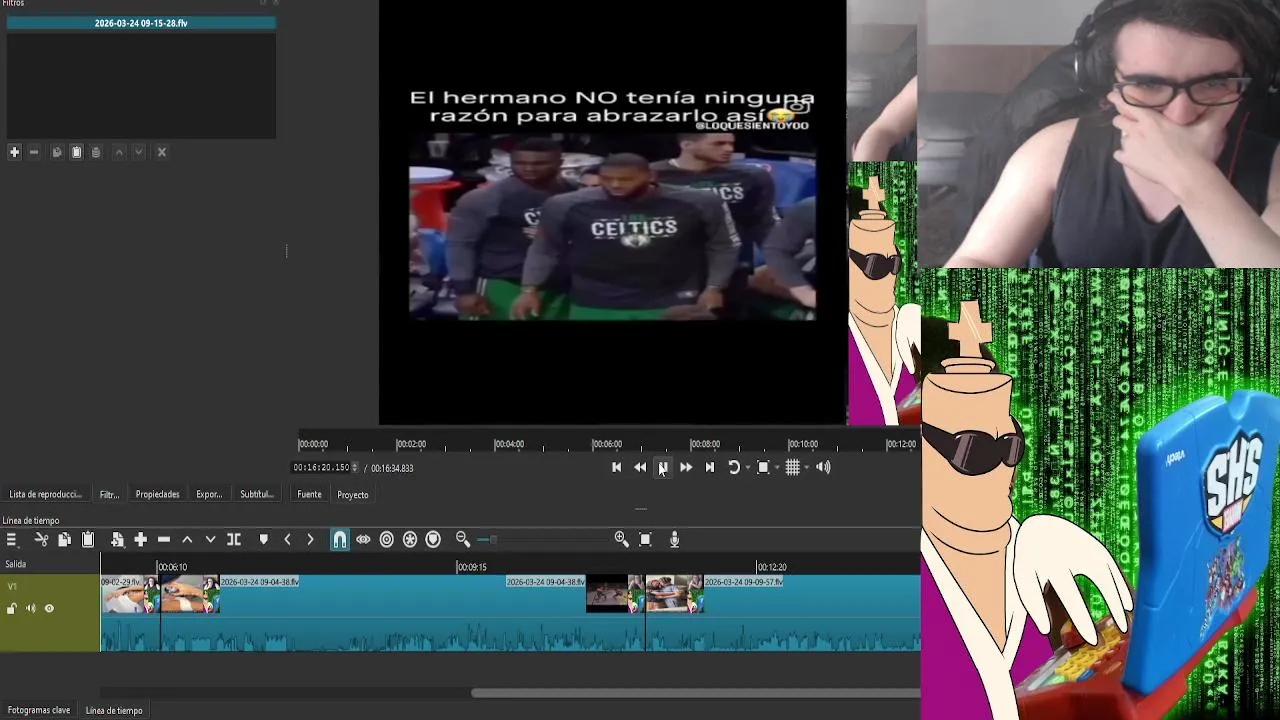Open the Expor... tab
1280x720 pixels.
[x=209, y=495]
